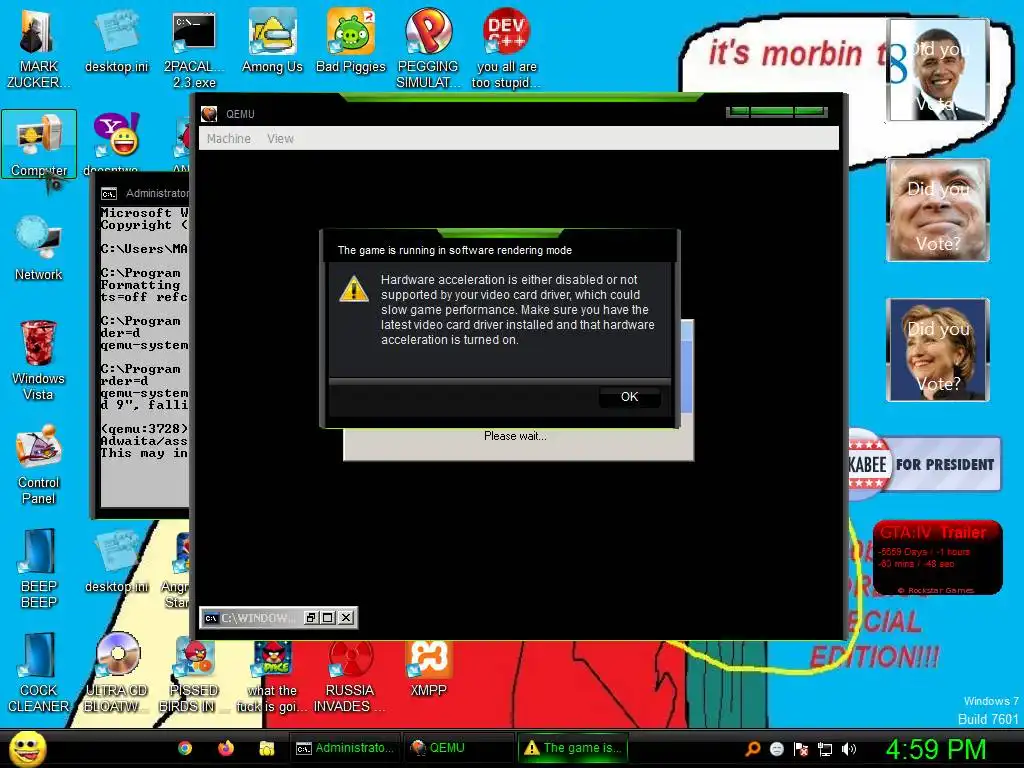Click the GTA:IV Trailer countdown gadget
The image size is (1024, 768).
point(937,558)
